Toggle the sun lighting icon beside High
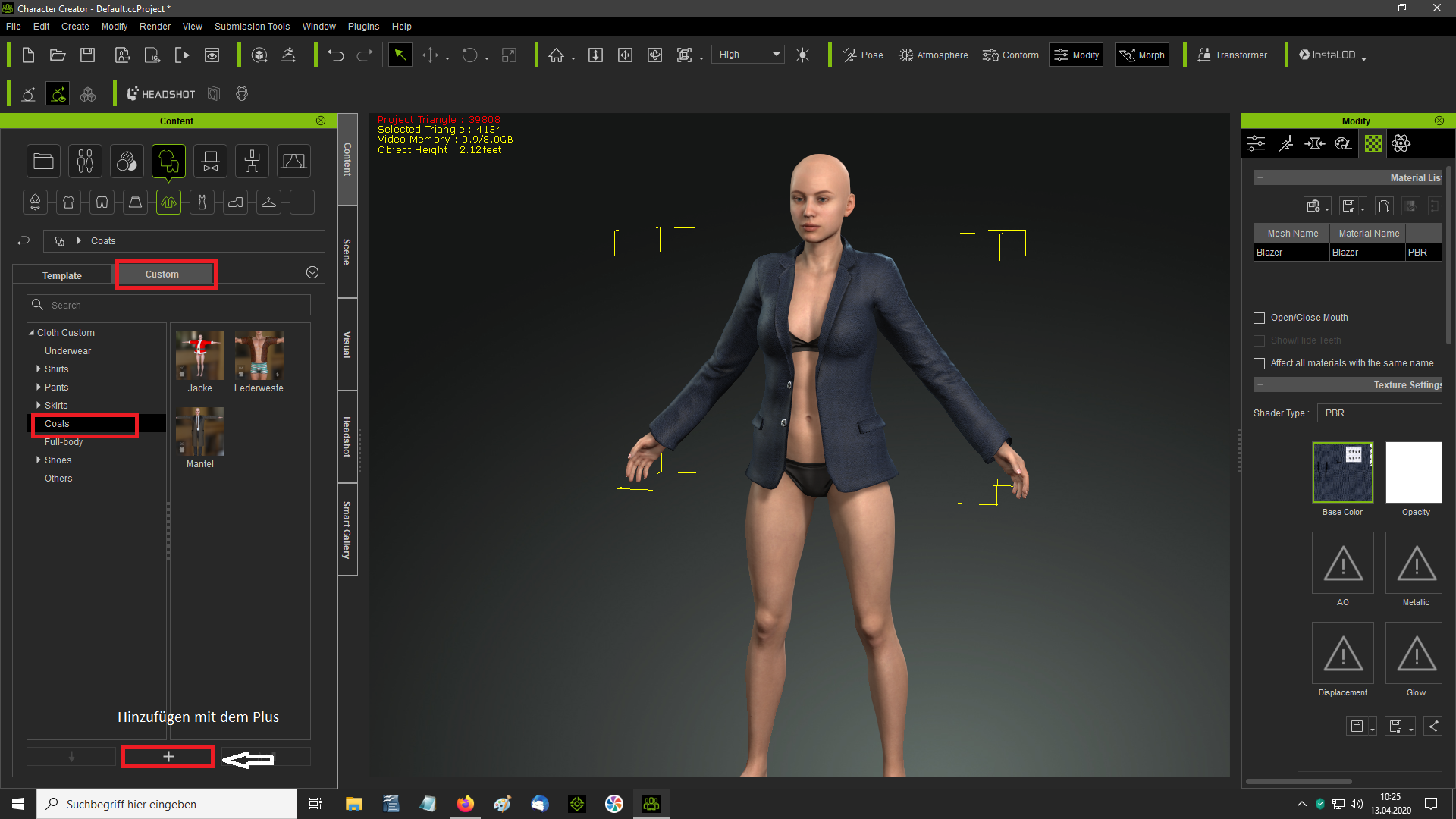The image size is (1456, 819). pos(803,55)
